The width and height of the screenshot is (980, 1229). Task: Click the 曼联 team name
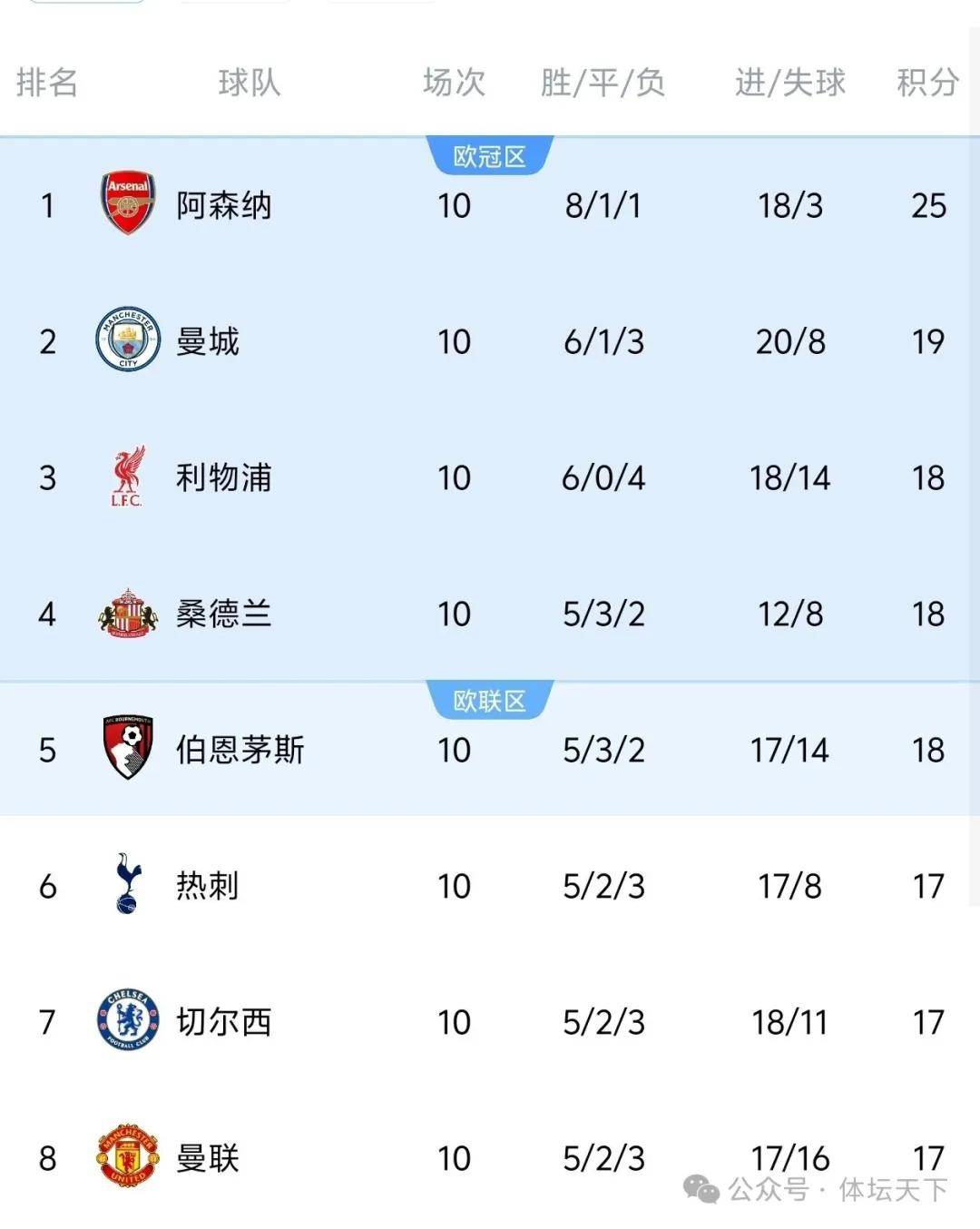pyautogui.click(x=208, y=1158)
